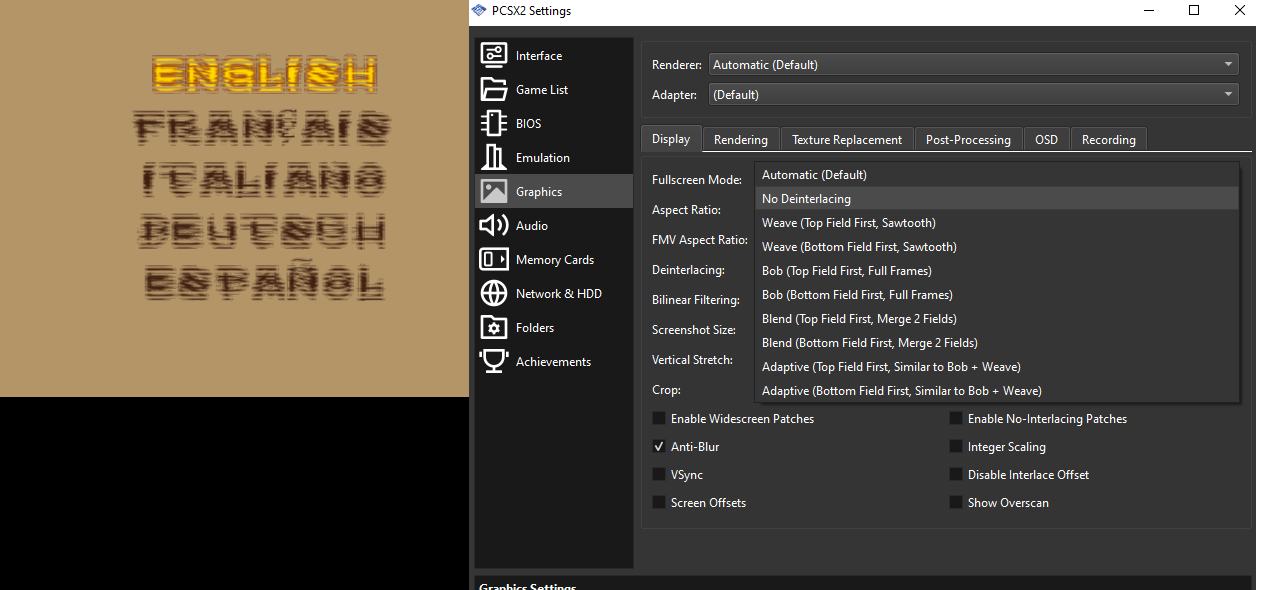Screen dimensions: 1264x590
Task: Select Emulation in the settings sidebar
Action: point(554,157)
